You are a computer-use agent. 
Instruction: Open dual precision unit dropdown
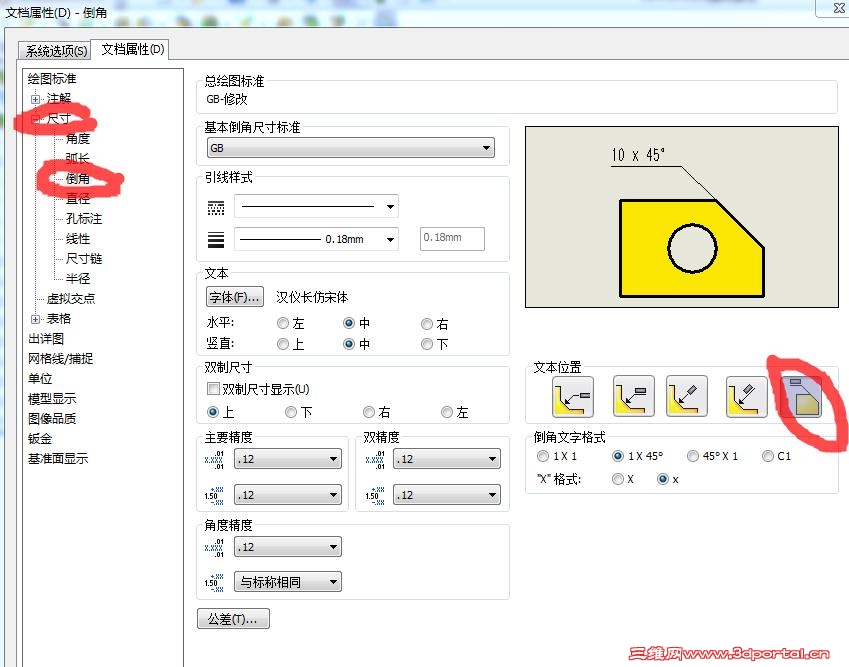447,459
